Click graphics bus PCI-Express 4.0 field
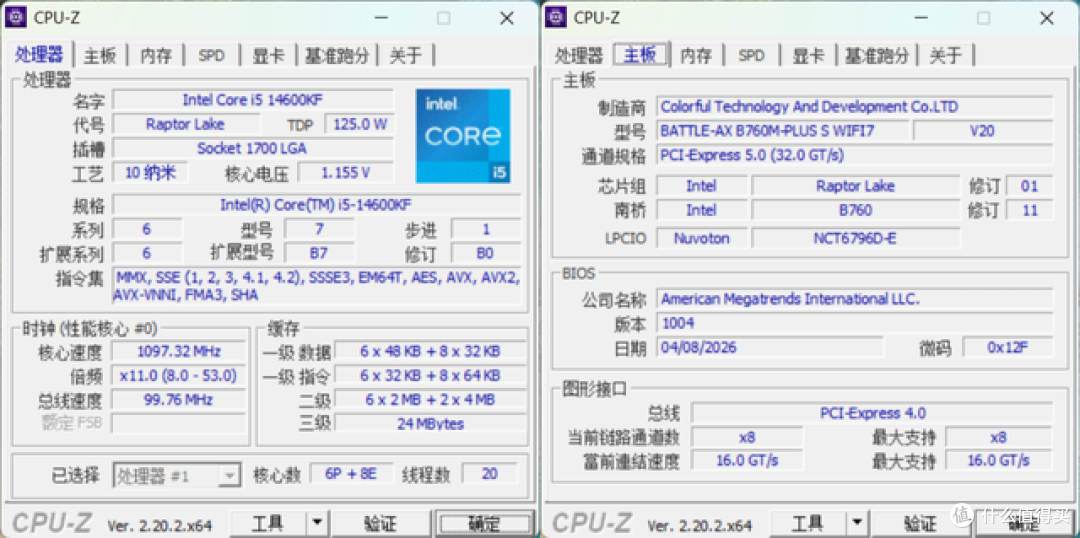The height and width of the screenshot is (538, 1080). click(872, 413)
